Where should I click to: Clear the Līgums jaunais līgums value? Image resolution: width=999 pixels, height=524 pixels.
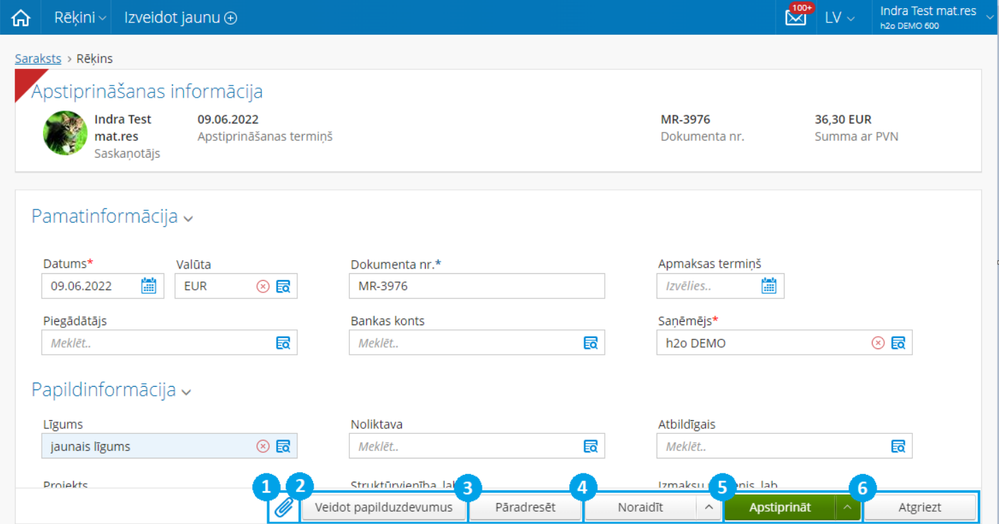(x=262, y=446)
